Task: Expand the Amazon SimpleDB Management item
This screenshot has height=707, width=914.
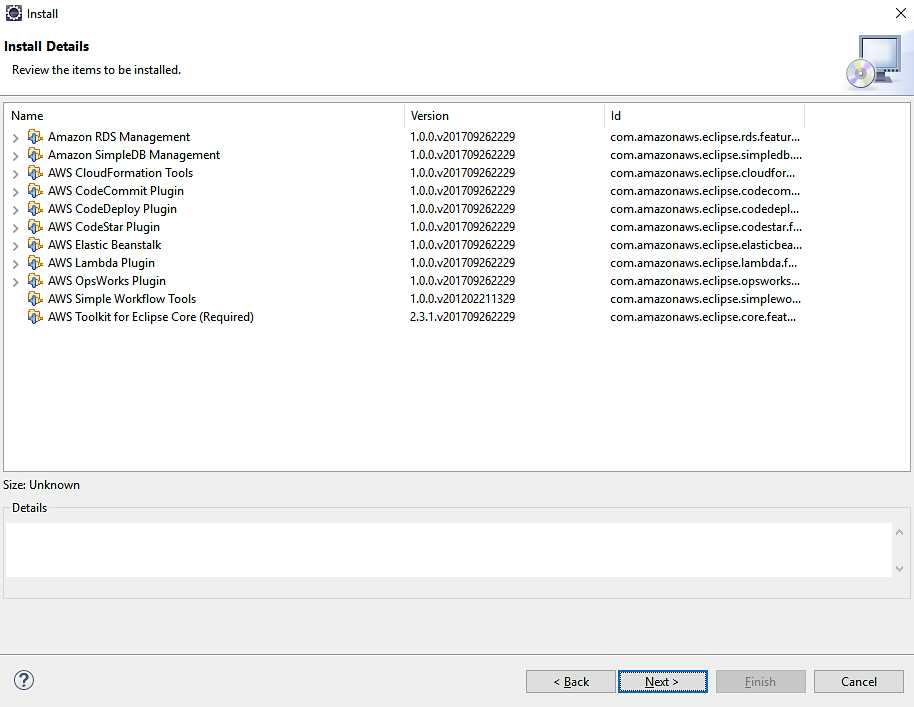Action: (x=16, y=156)
